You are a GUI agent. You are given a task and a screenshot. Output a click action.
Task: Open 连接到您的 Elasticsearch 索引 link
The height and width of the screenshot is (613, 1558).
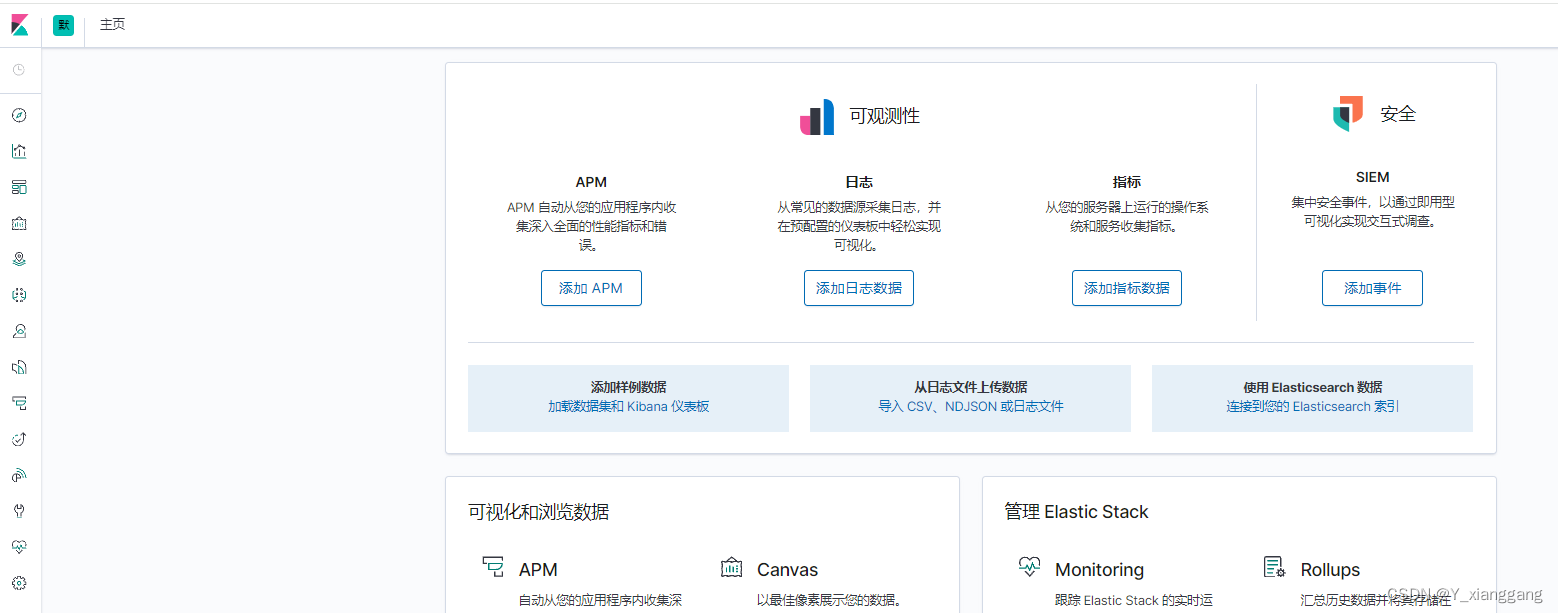(x=1311, y=406)
